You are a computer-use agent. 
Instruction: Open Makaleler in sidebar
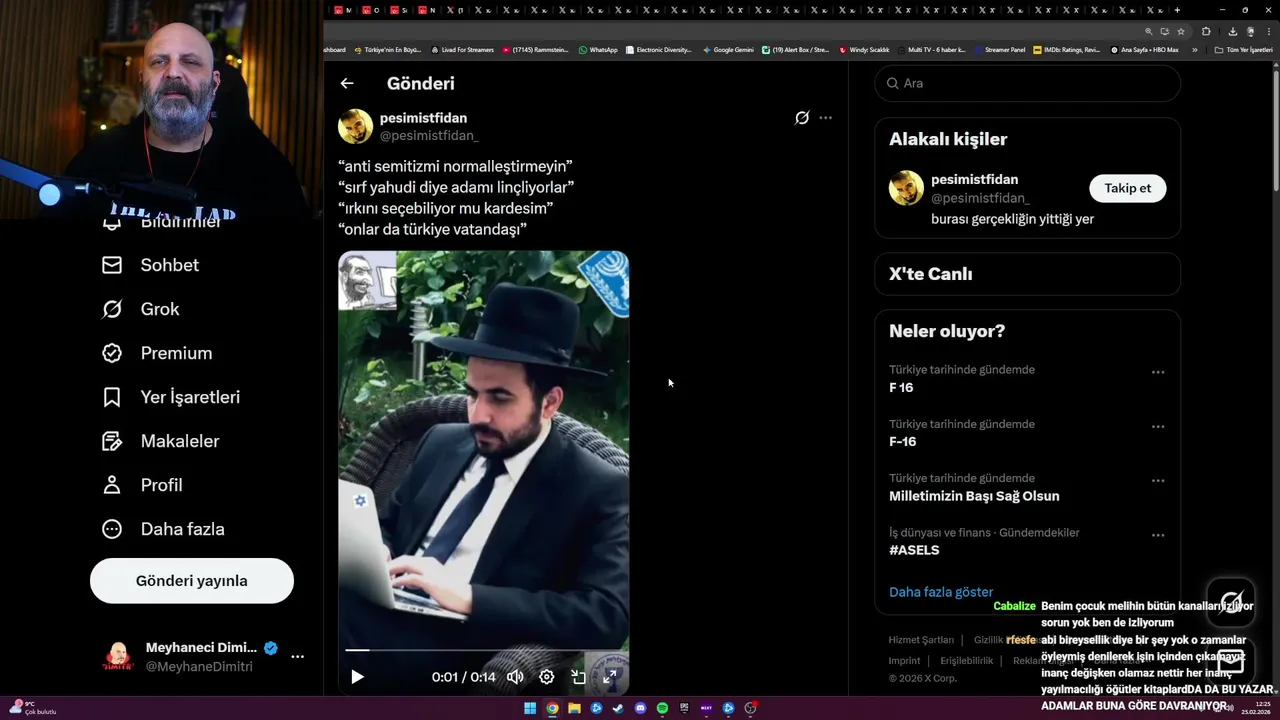coord(180,441)
